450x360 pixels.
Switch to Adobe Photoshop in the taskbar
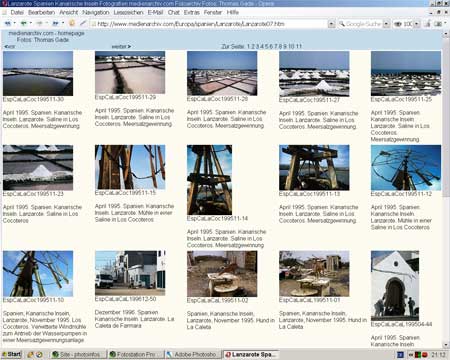click(192, 354)
